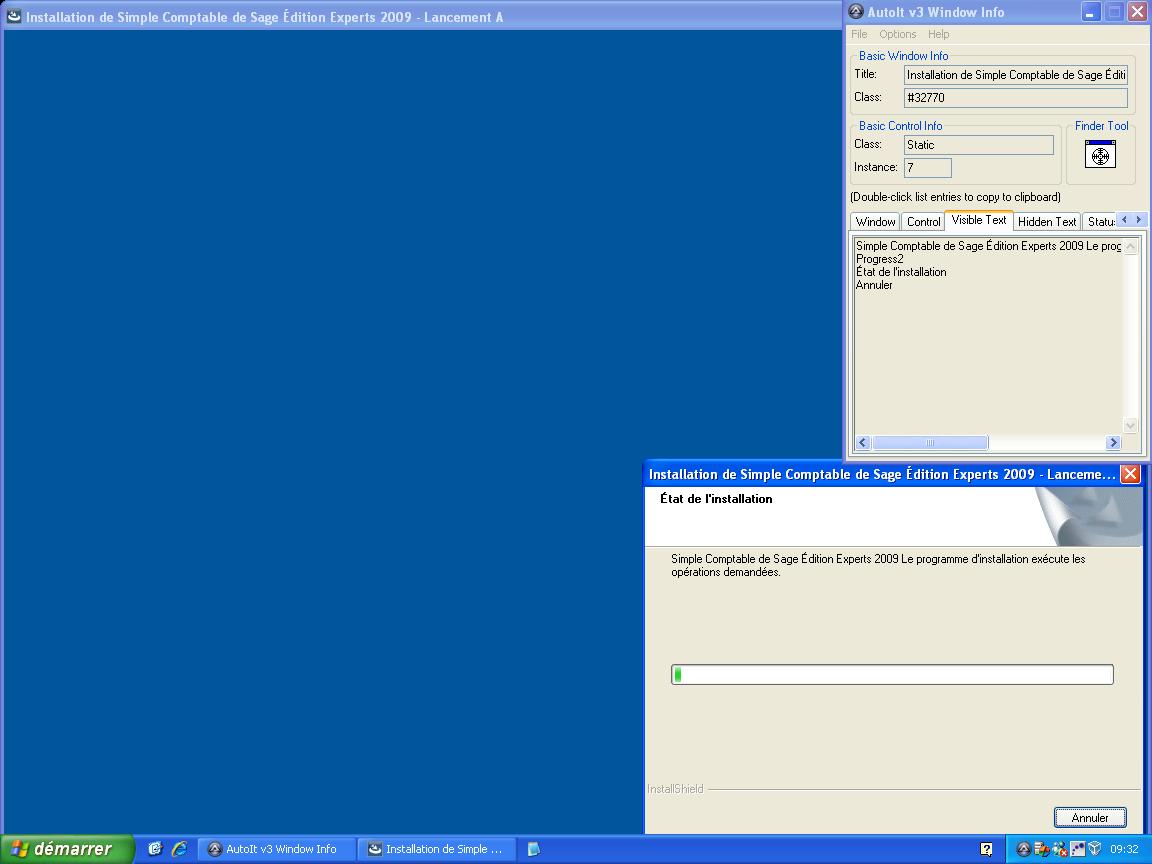Image resolution: width=1152 pixels, height=864 pixels.
Task: Show more tabs with the right tab arrow
Action: (1139, 220)
